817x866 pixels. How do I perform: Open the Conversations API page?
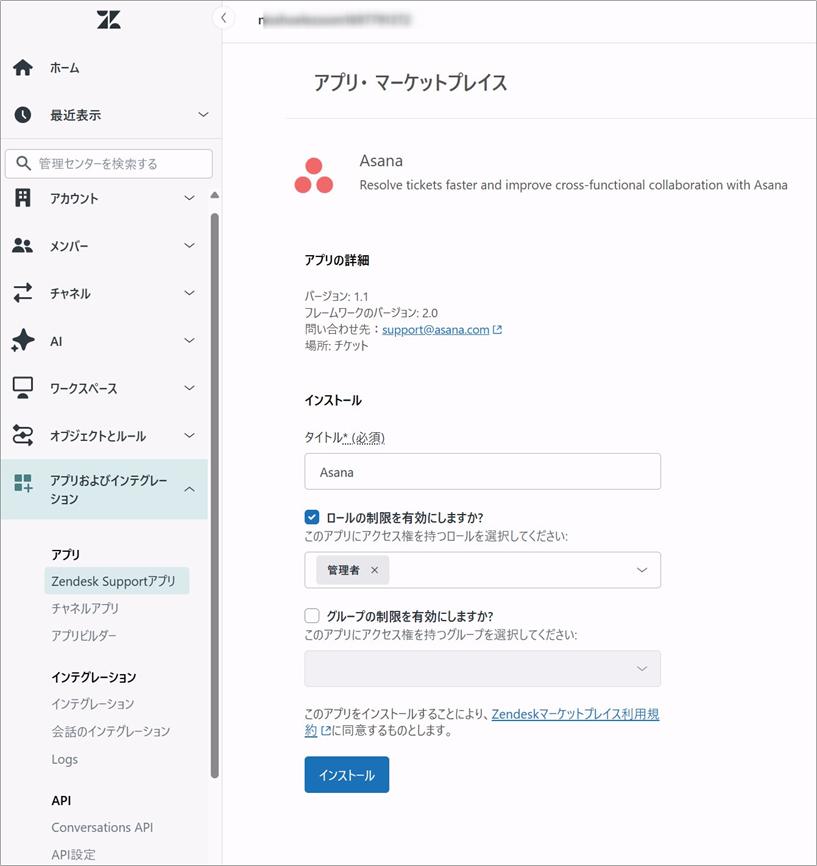coord(102,827)
